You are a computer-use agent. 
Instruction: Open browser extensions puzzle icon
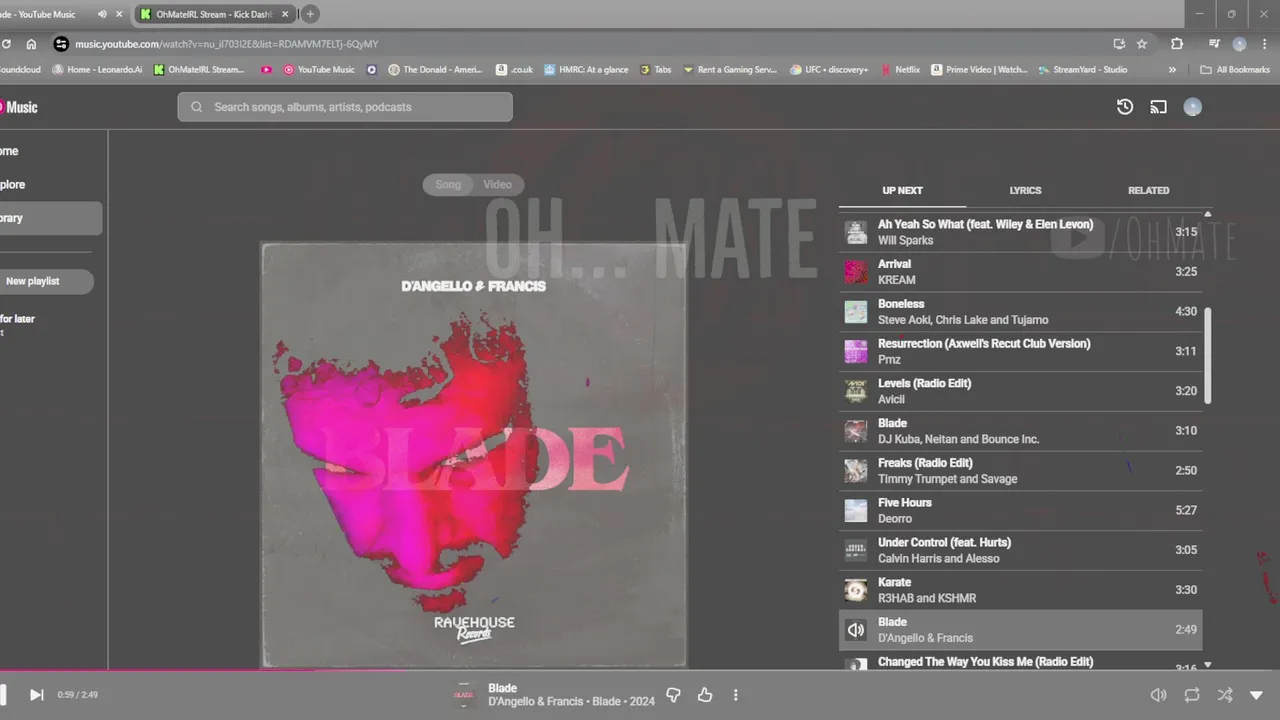pos(1177,44)
